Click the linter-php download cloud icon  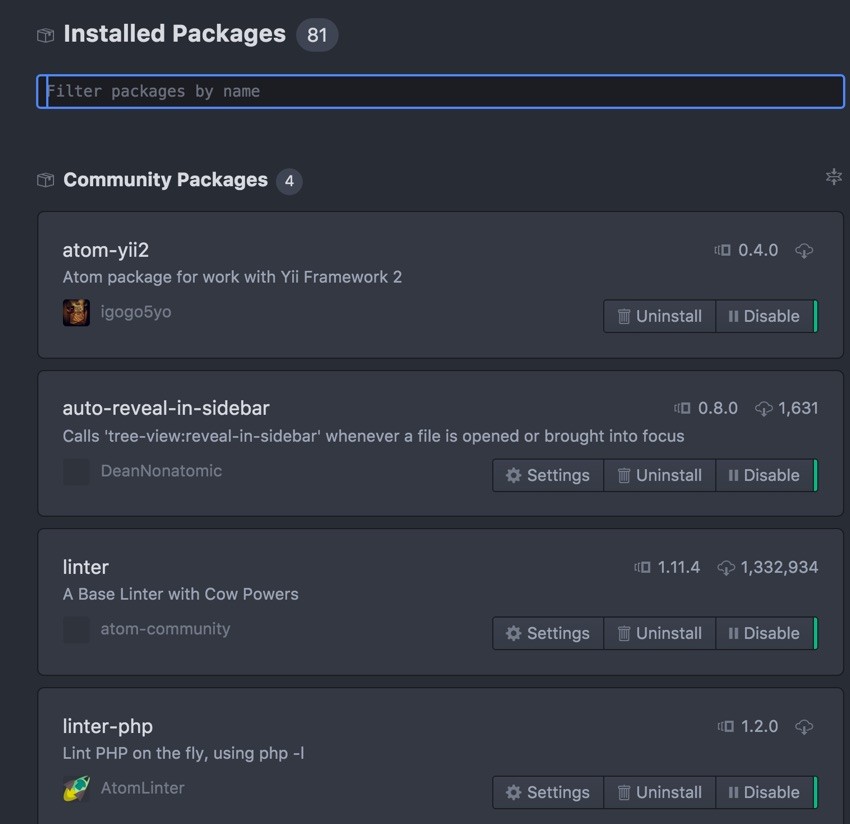coord(804,726)
